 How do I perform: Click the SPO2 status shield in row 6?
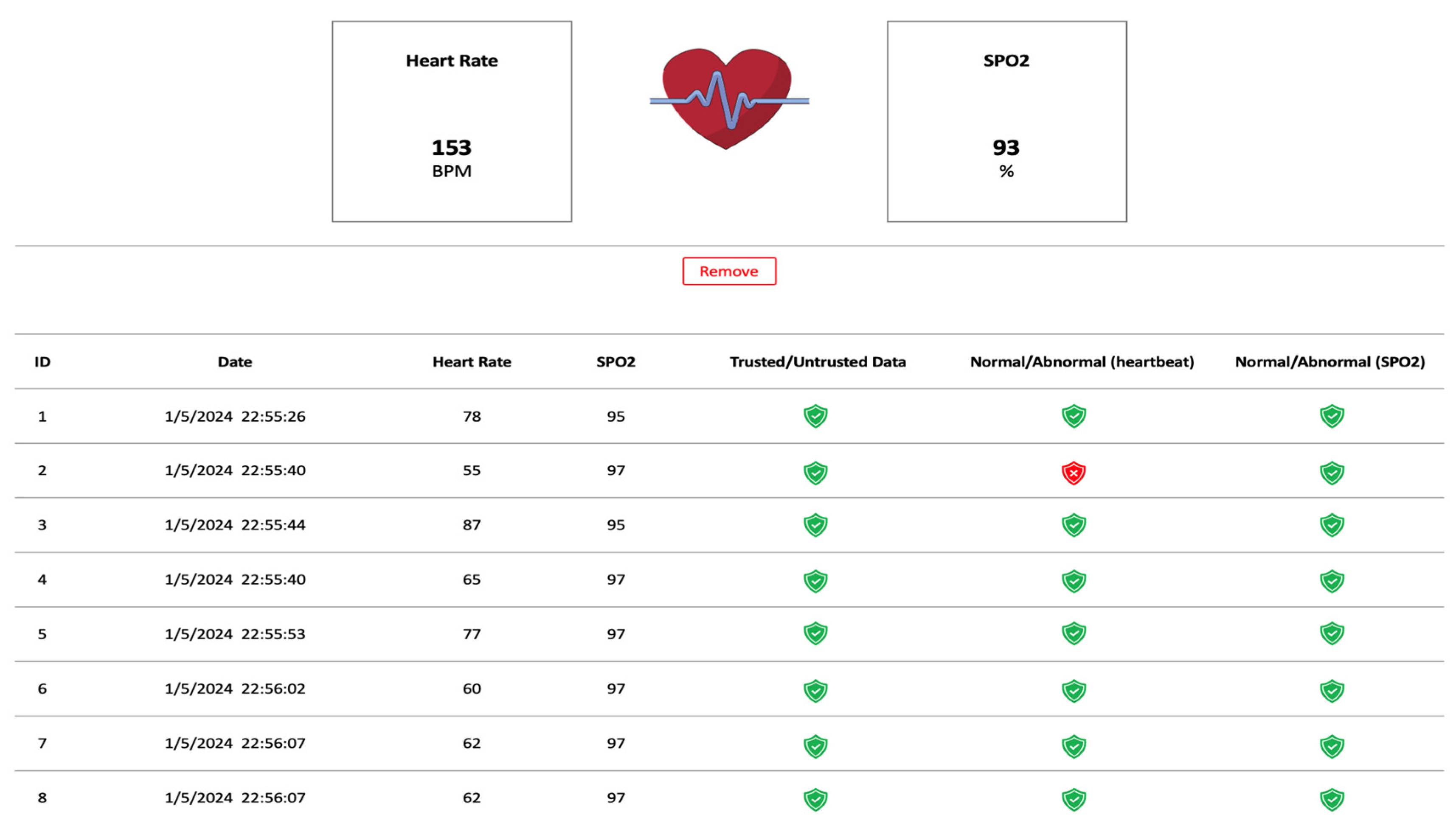point(1331,691)
